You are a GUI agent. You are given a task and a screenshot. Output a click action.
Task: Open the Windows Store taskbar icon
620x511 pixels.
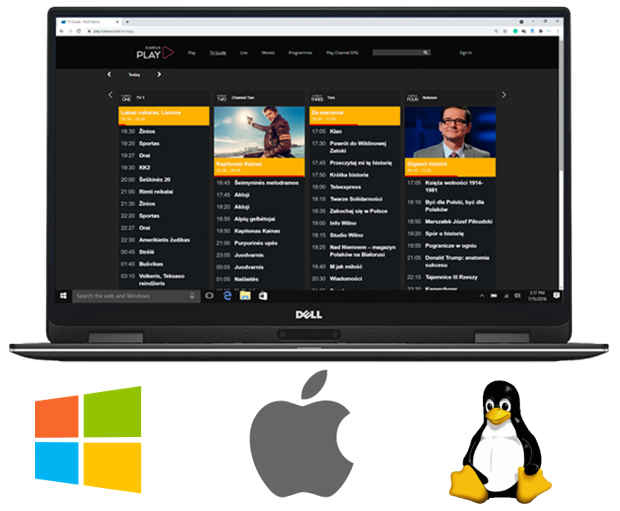pyautogui.click(x=262, y=296)
